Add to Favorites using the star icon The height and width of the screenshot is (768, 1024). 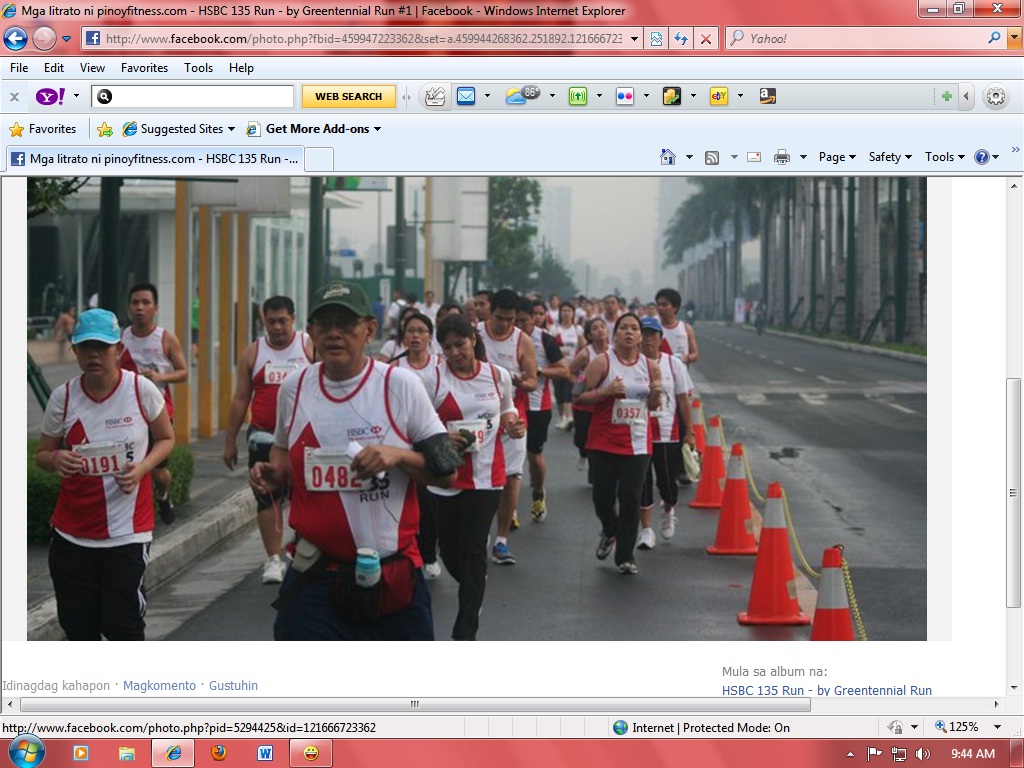click(18, 128)
